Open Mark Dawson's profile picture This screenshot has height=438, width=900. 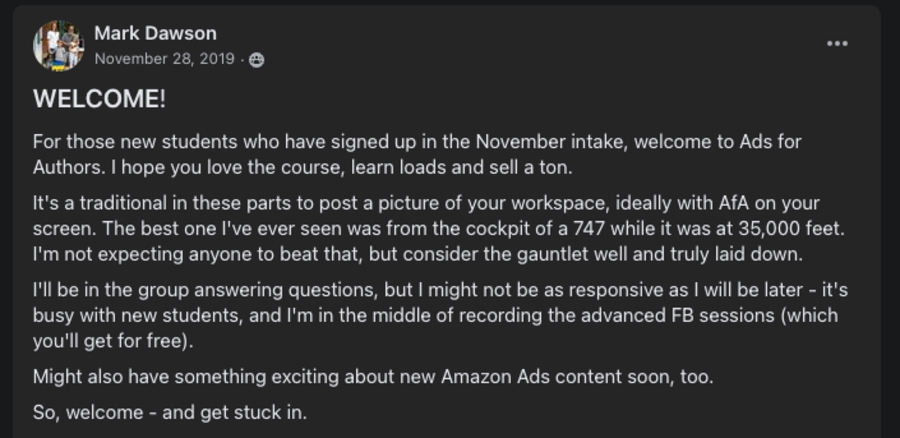click(58, 45)
